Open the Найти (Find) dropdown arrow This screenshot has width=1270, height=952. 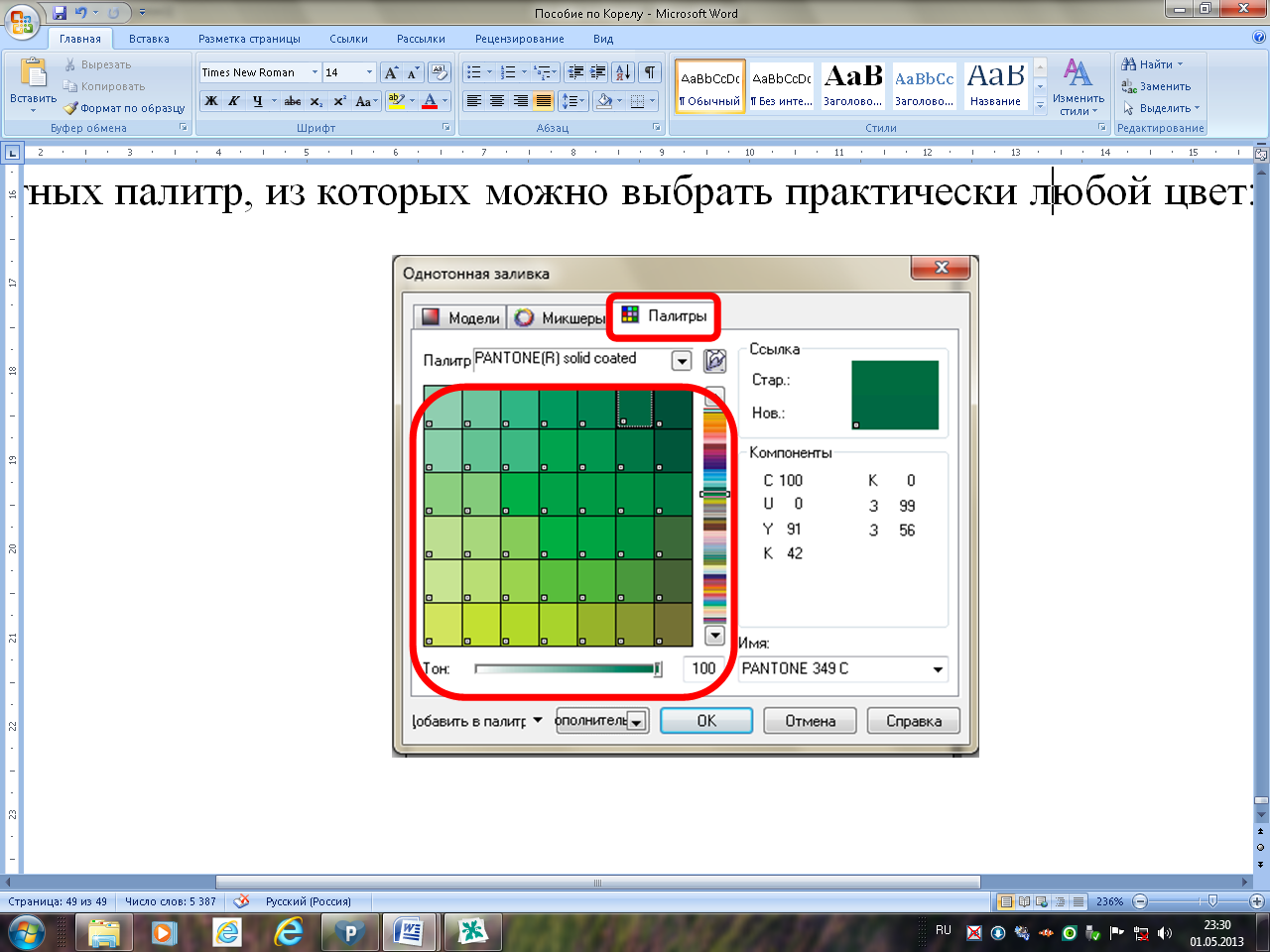pyautogui.click(x=1180, y=64)
